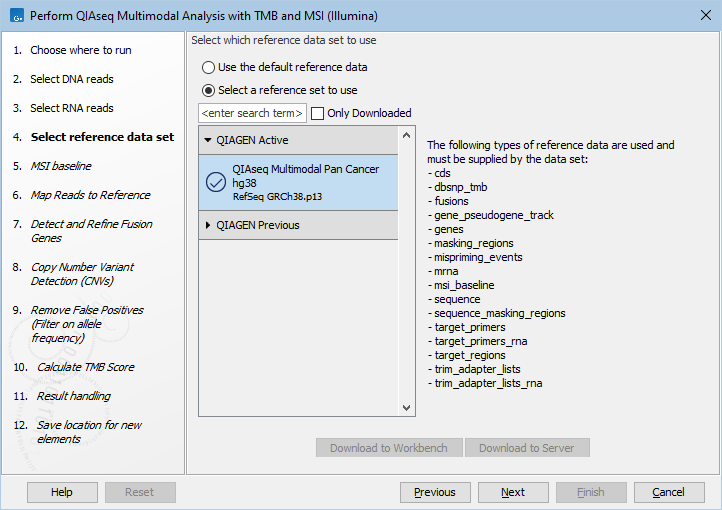Select QIAseq Multimodal Pan Cancer hg38 set
This screenshot has width=722, height=510.
(298, 183)
